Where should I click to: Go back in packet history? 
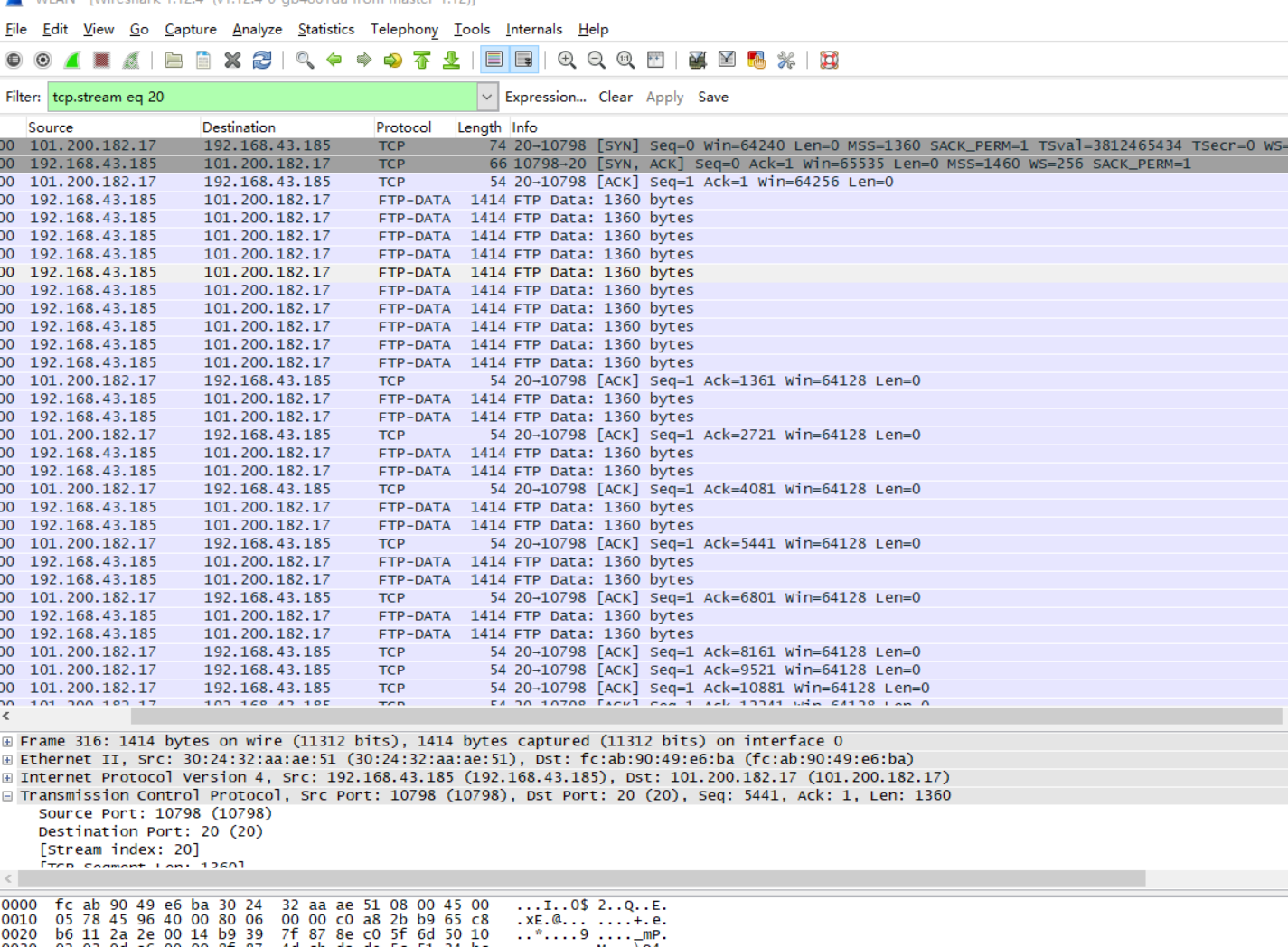click(x=334, y=60)
